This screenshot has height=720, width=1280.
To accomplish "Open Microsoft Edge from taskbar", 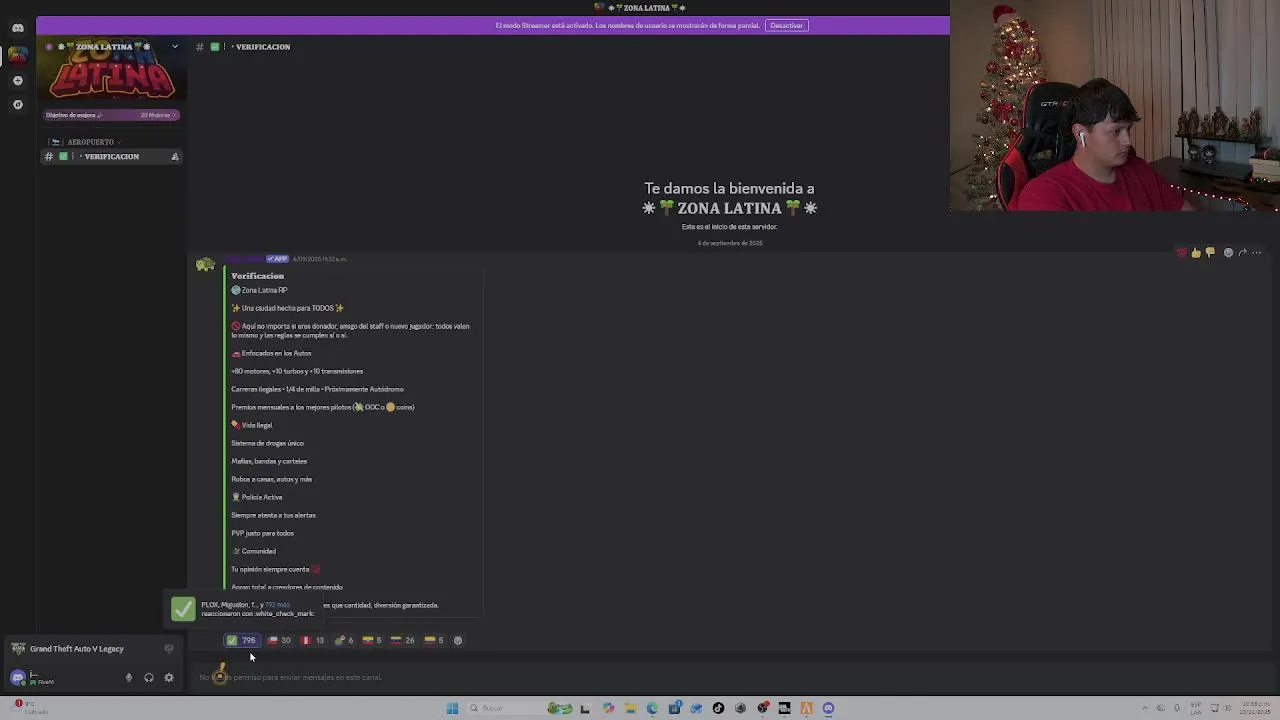I will pos(652,708).
